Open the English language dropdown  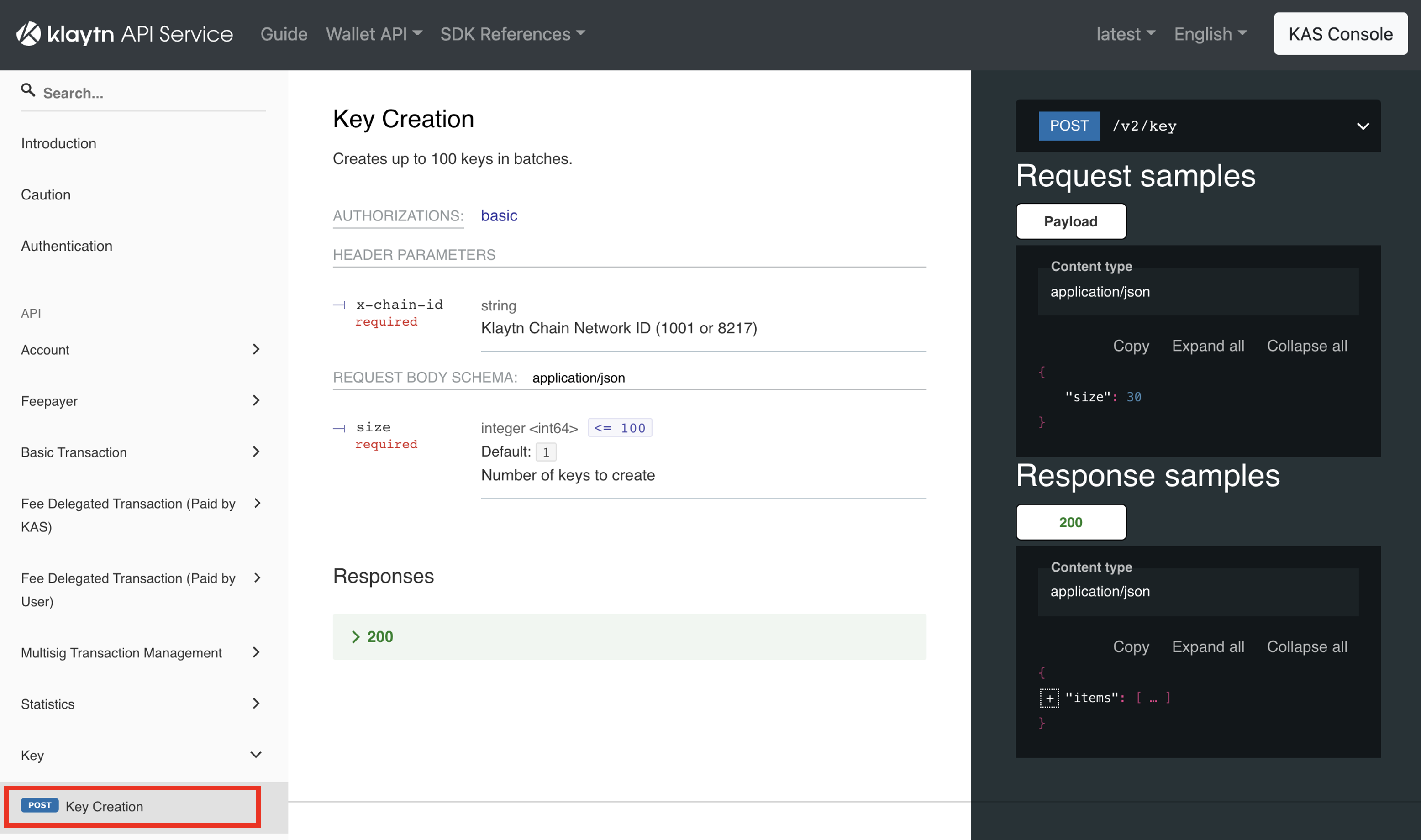(x=1210, y=34)
